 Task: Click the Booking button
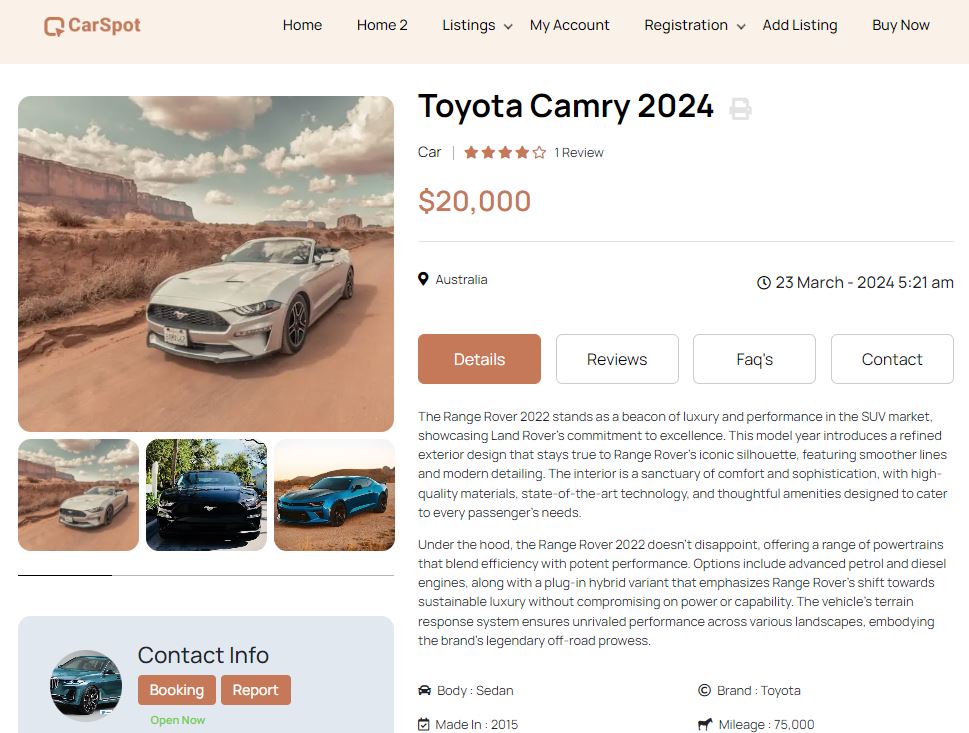(177, 690)
